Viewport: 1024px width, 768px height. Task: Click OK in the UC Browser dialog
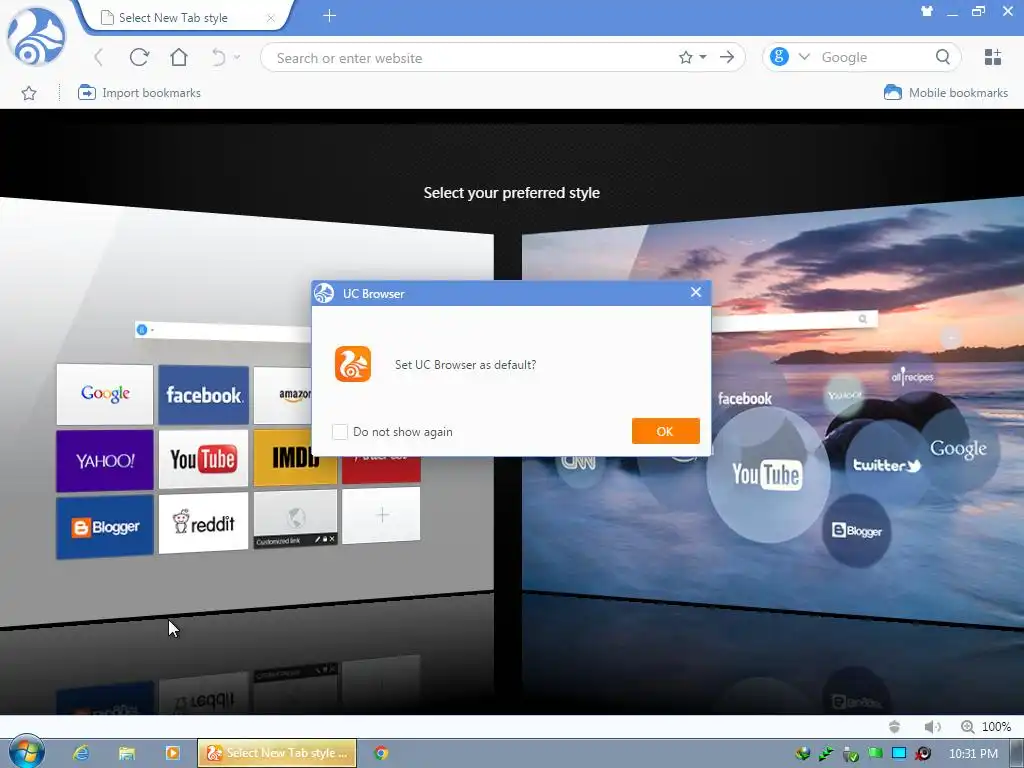click(x=665, y=431)
